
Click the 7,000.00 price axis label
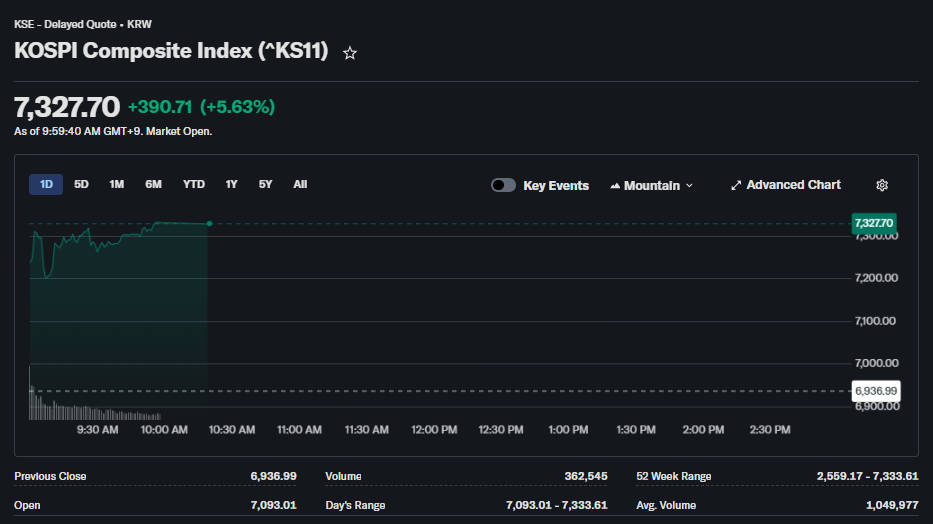876,363
